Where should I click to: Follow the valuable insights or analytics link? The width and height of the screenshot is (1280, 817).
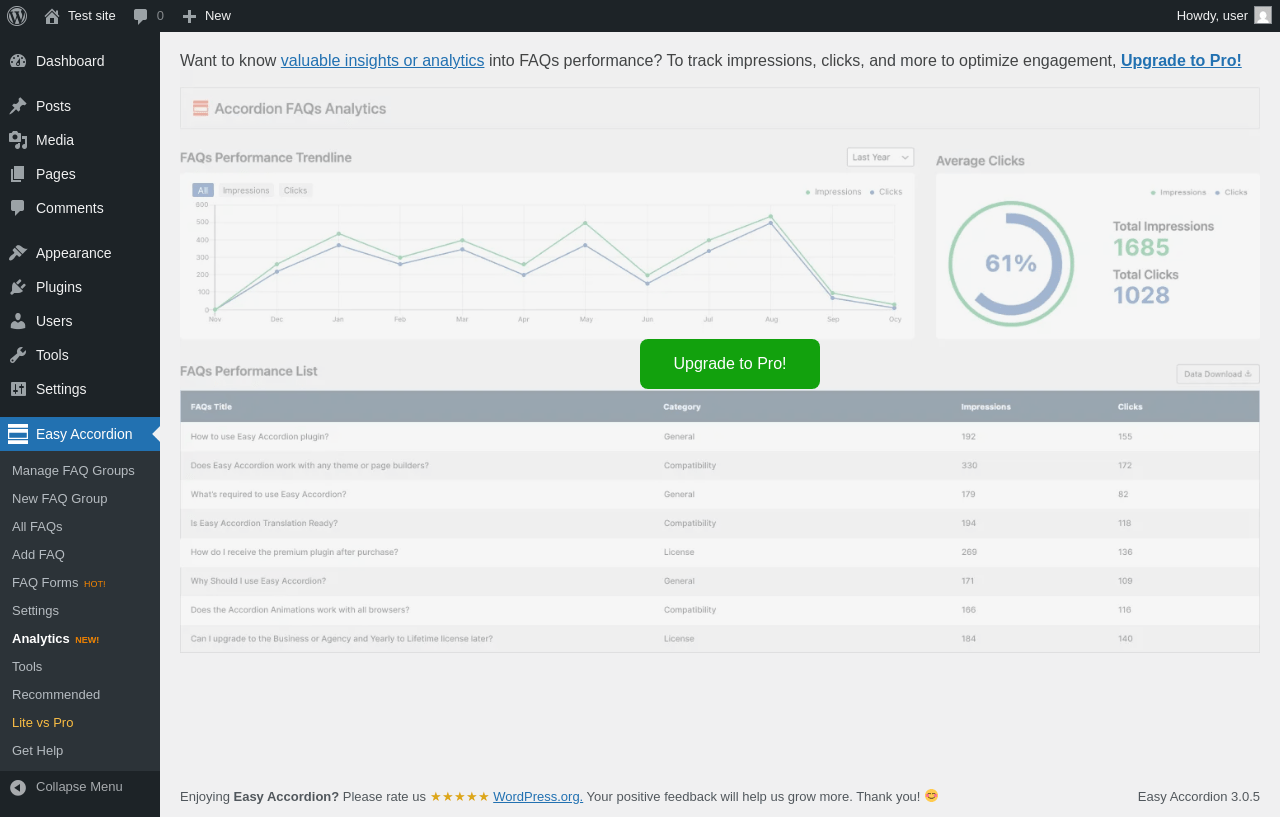[382, 61]
